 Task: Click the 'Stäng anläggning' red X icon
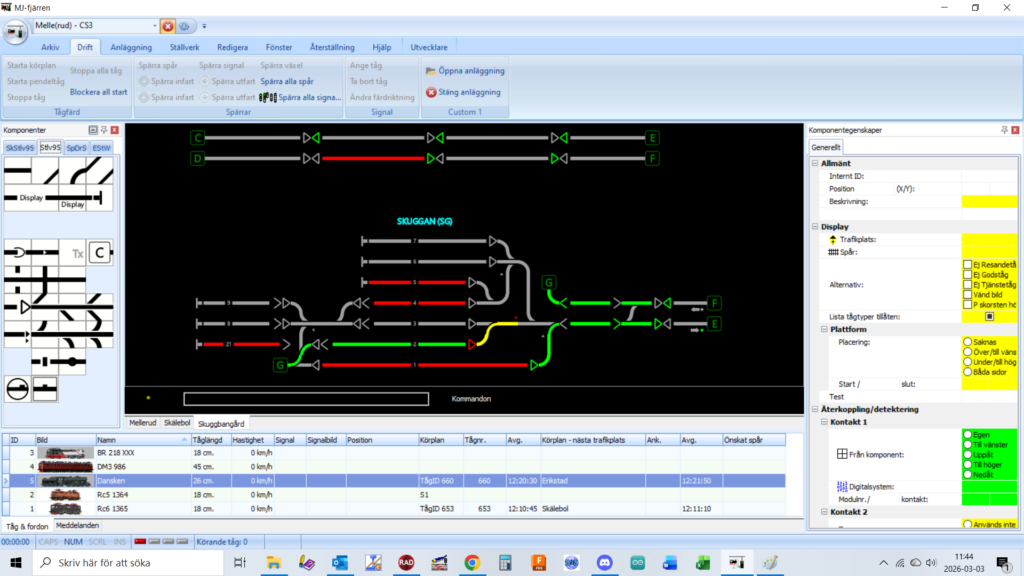(x=431, y=92)
